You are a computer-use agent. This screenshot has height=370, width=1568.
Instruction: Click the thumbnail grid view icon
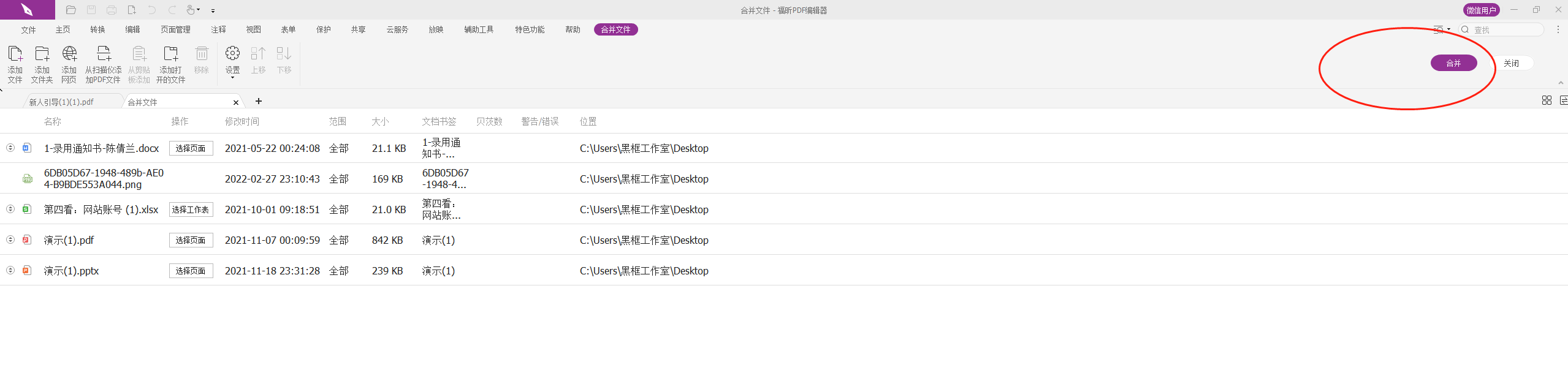(1547, 100)
